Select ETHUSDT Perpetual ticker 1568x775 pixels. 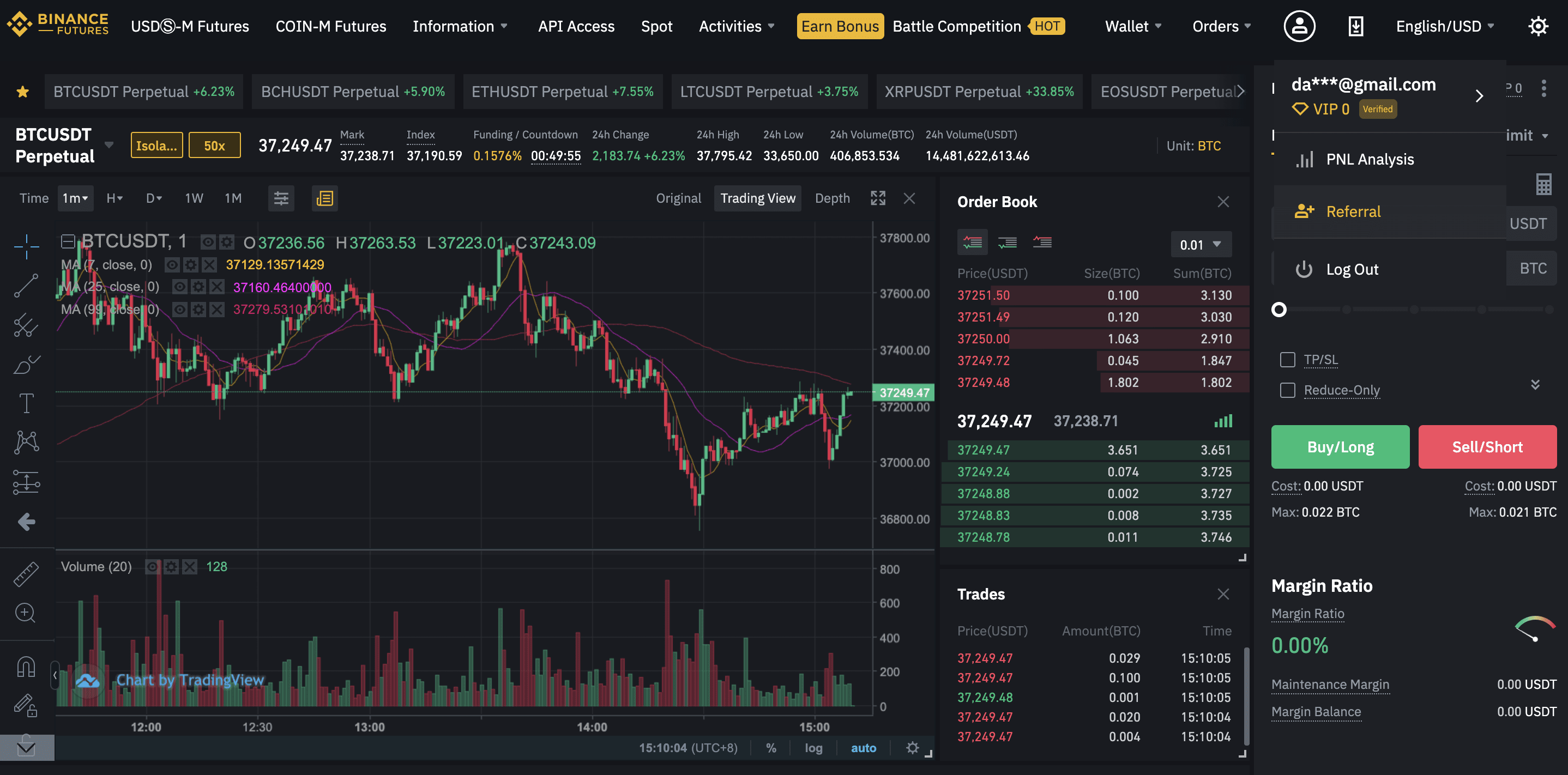(563, 92)
